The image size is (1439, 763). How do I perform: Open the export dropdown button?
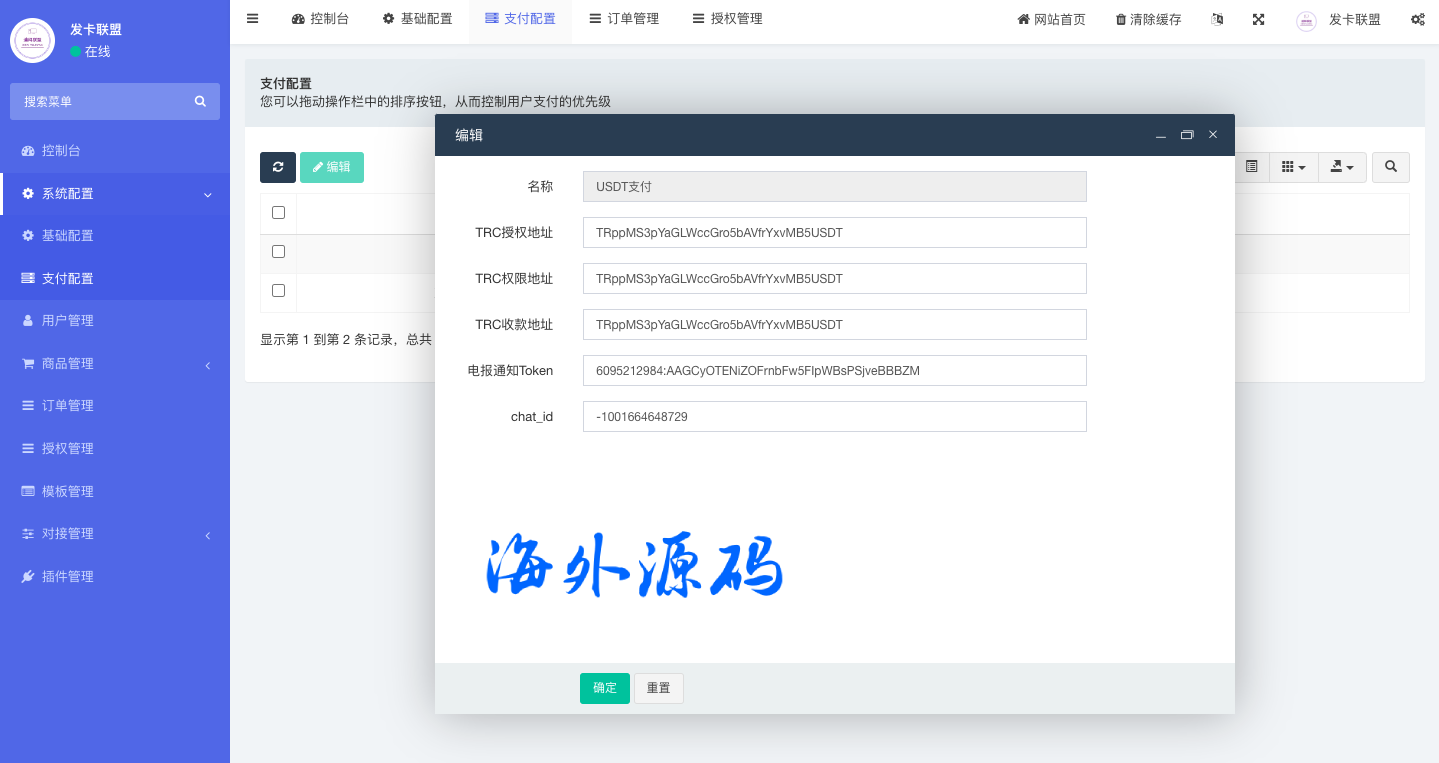(x=1342, y=167)
